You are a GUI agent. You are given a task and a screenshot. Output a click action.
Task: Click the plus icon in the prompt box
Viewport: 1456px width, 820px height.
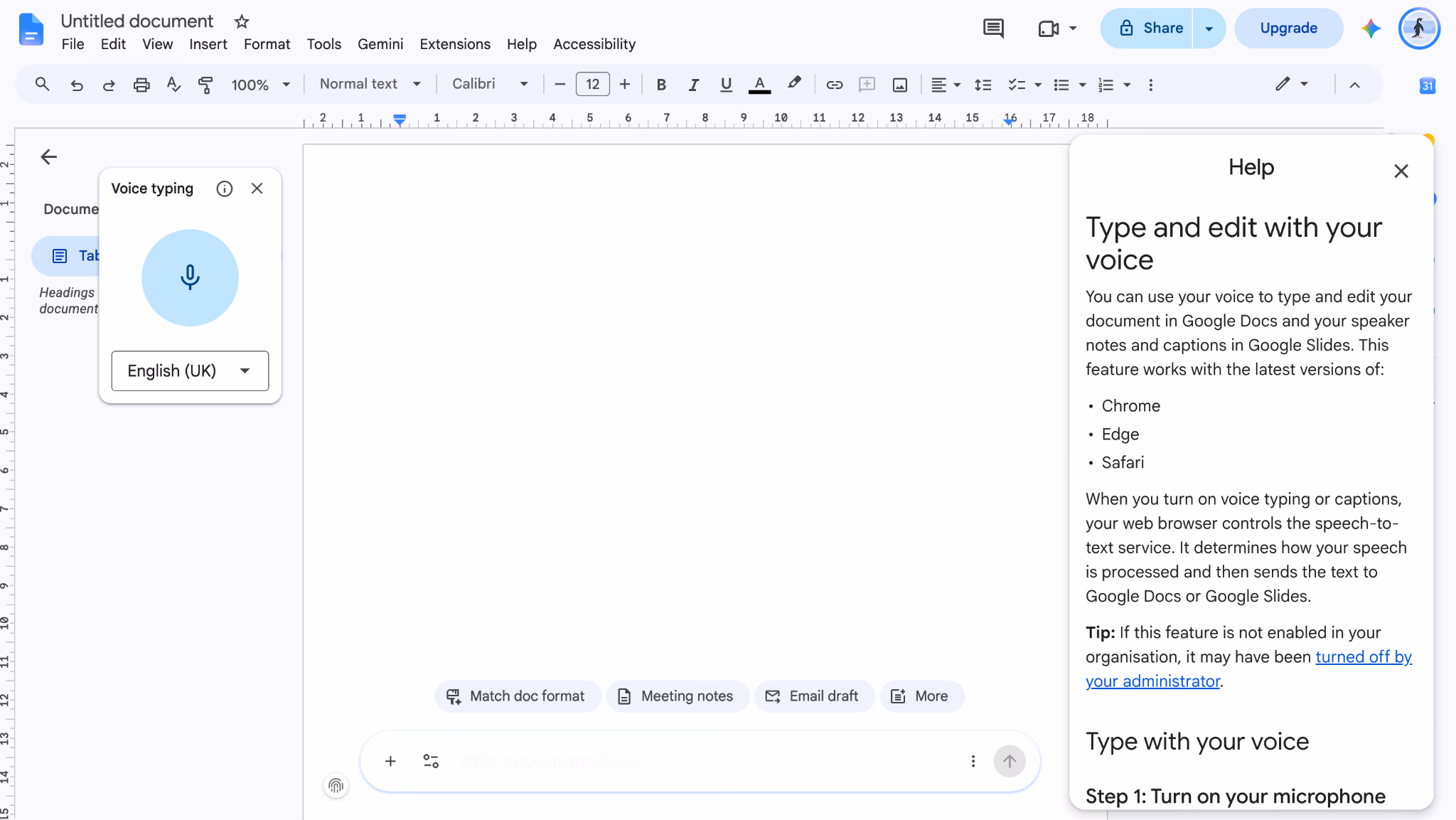click(390, 761)
